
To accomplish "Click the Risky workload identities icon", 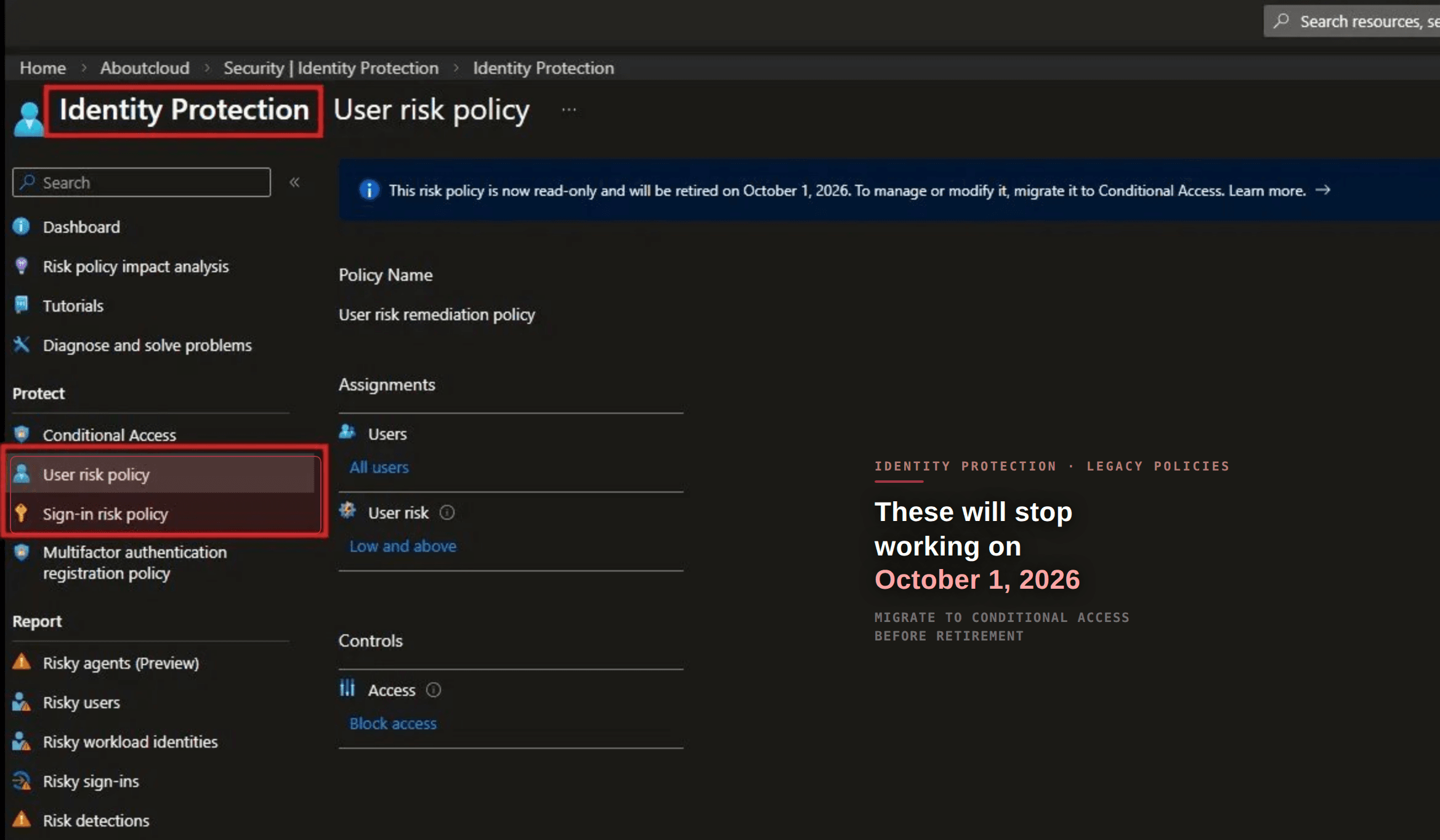I will [22, 741].
